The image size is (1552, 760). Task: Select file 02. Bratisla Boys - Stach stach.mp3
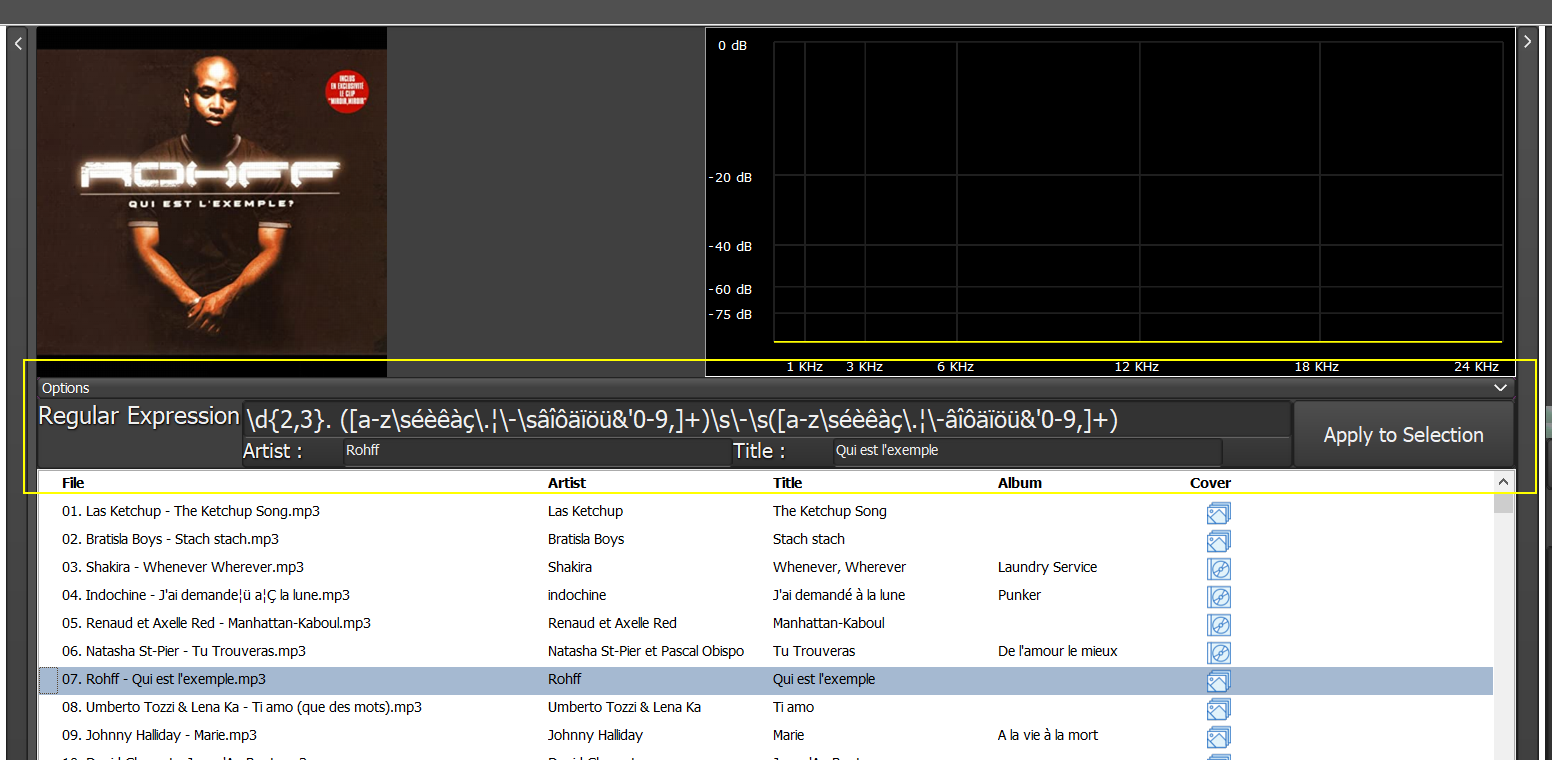(x=170, y=539)
